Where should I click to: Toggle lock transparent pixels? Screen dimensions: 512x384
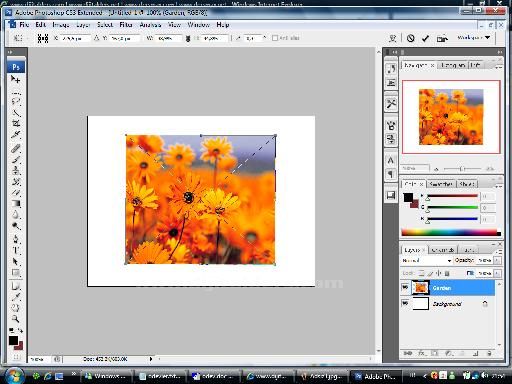point(422,273)
